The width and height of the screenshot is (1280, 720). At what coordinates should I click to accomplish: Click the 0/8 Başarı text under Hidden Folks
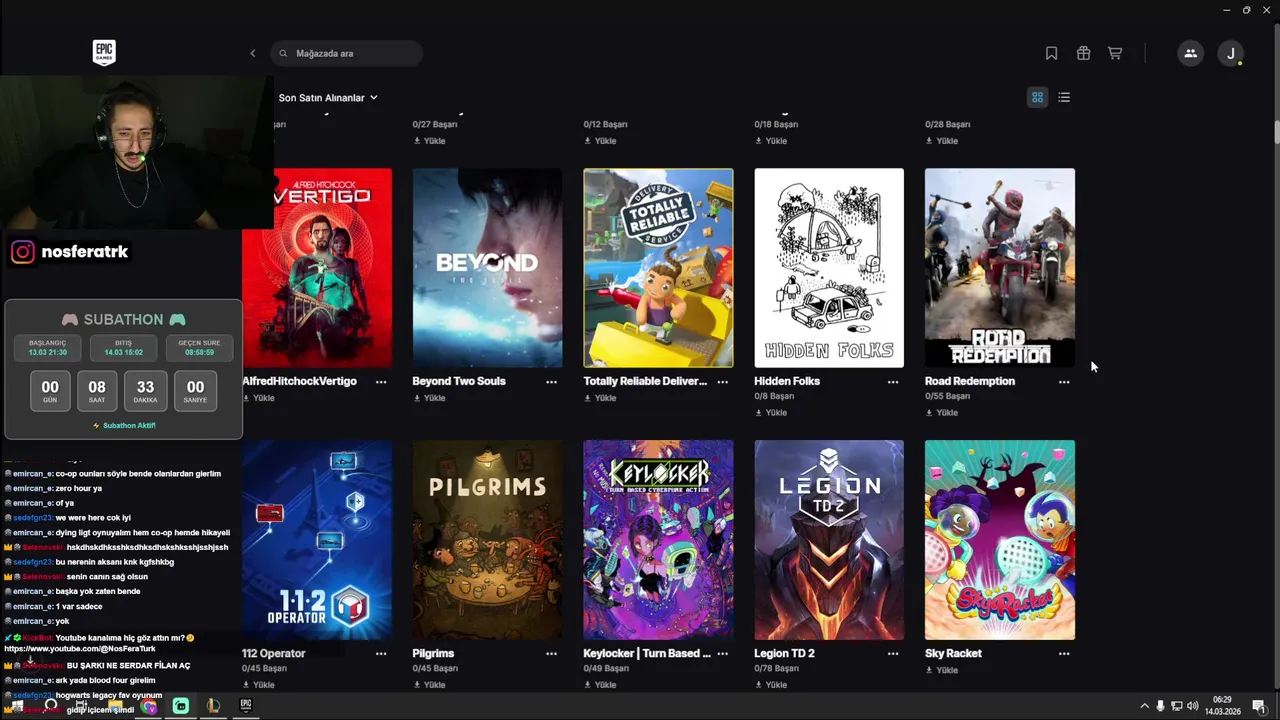click(x=775, y=396)
